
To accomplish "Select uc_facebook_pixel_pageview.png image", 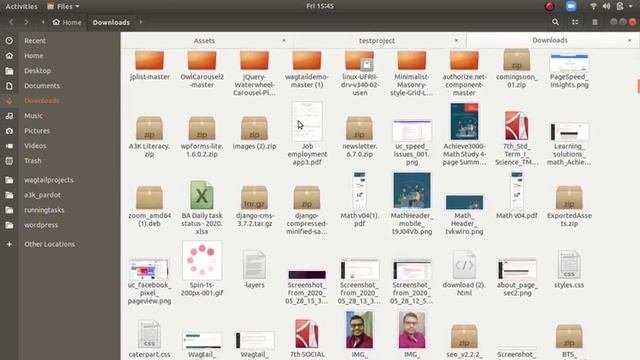I will coord(149,281).
